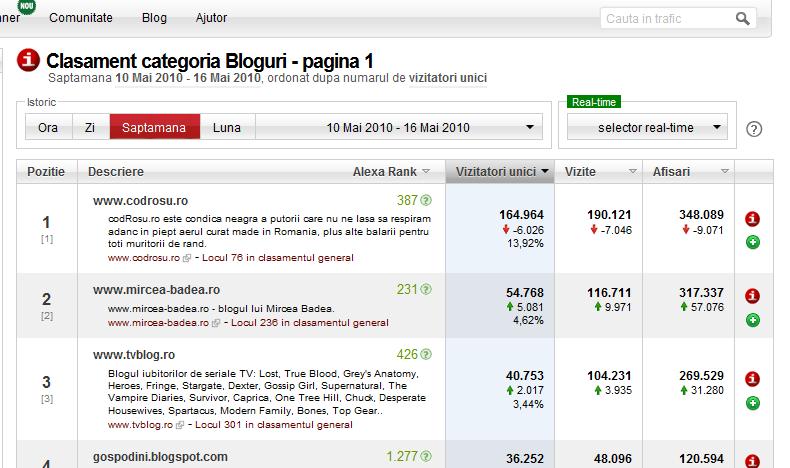Screen dimensions: 790x468
Task: Open the Blog menu item
Action: (x=154, y=18)
